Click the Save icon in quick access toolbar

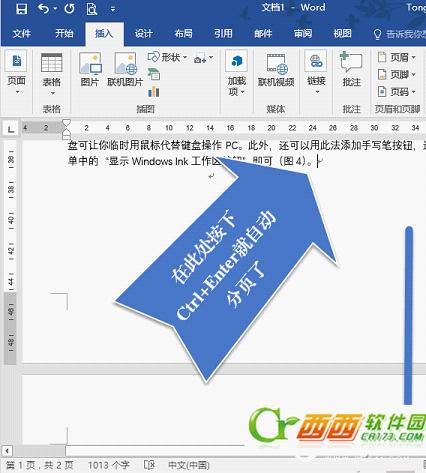coord(21,9)
